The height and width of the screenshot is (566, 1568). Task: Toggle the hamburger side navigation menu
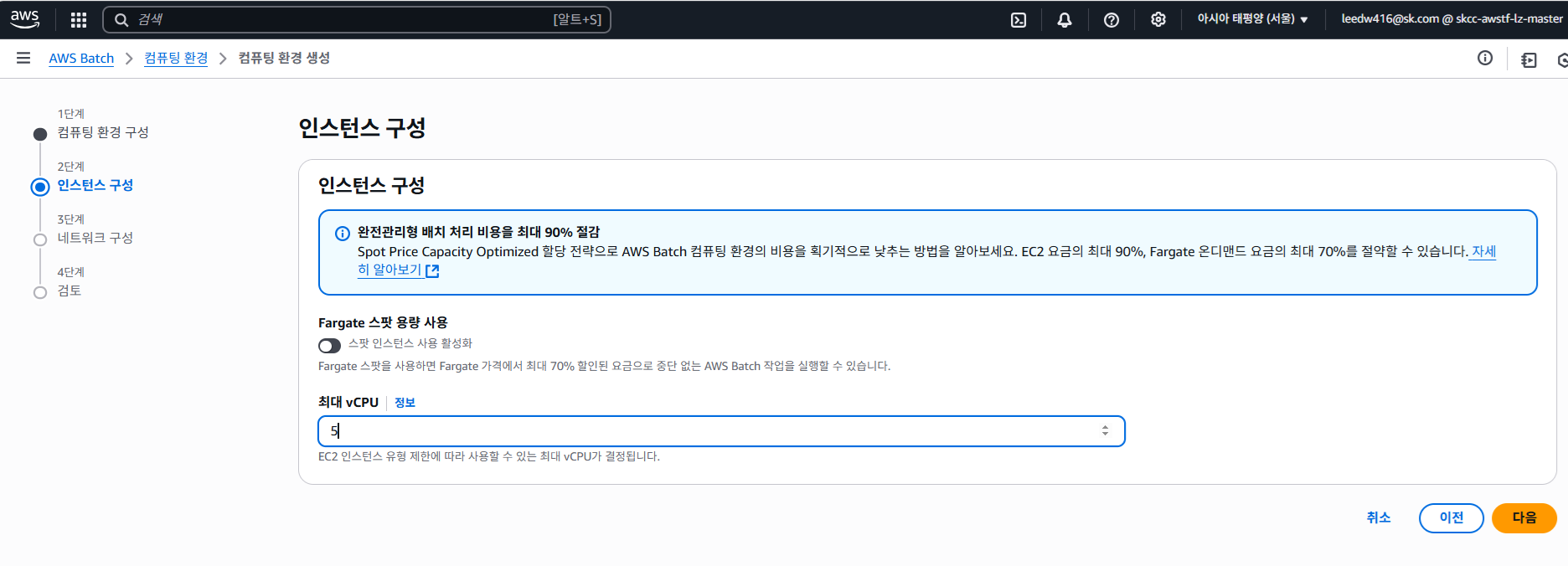pyautogui.click(x=23, y=58)
